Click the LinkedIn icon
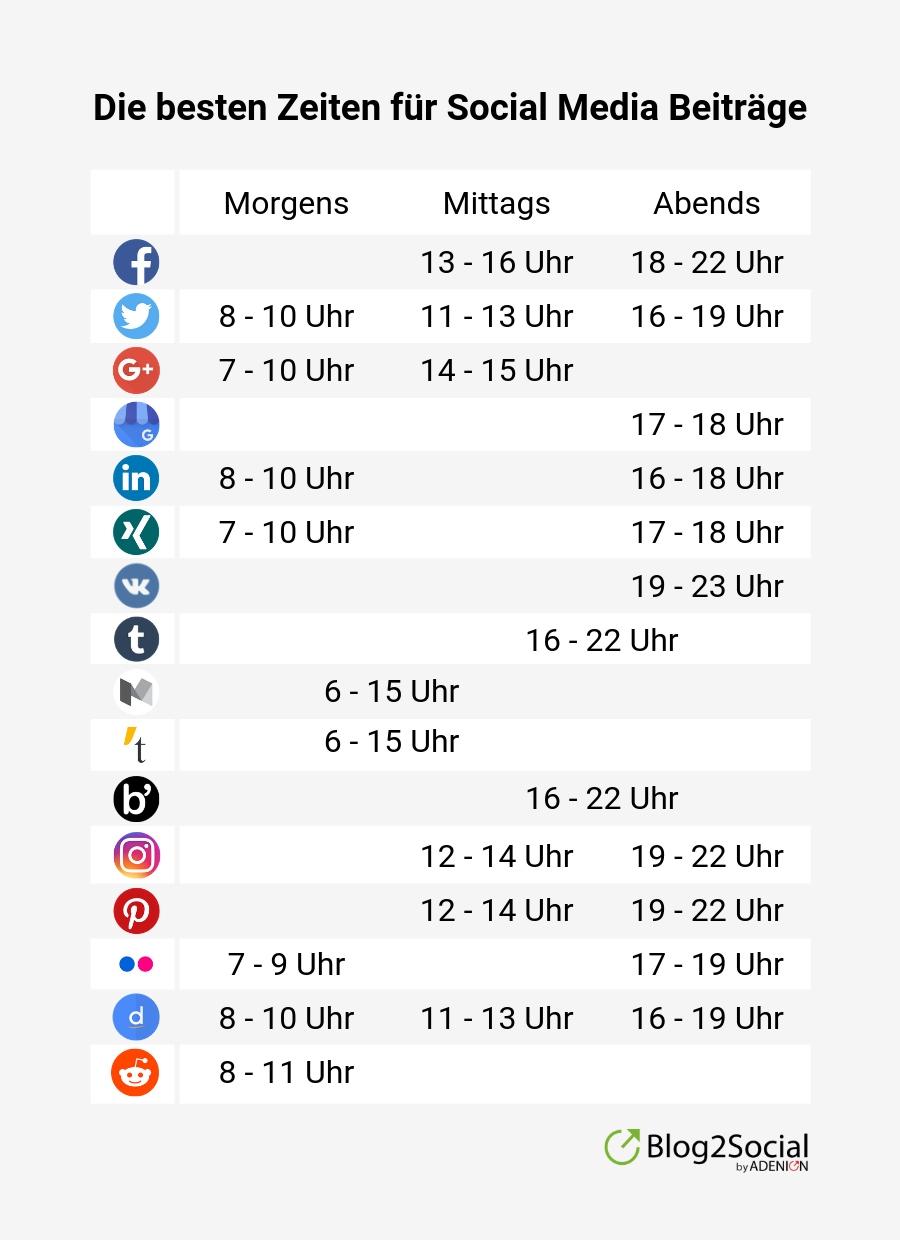Image resolution: width=900 pixels, height=1240 pixels. [x=136, y=478]
